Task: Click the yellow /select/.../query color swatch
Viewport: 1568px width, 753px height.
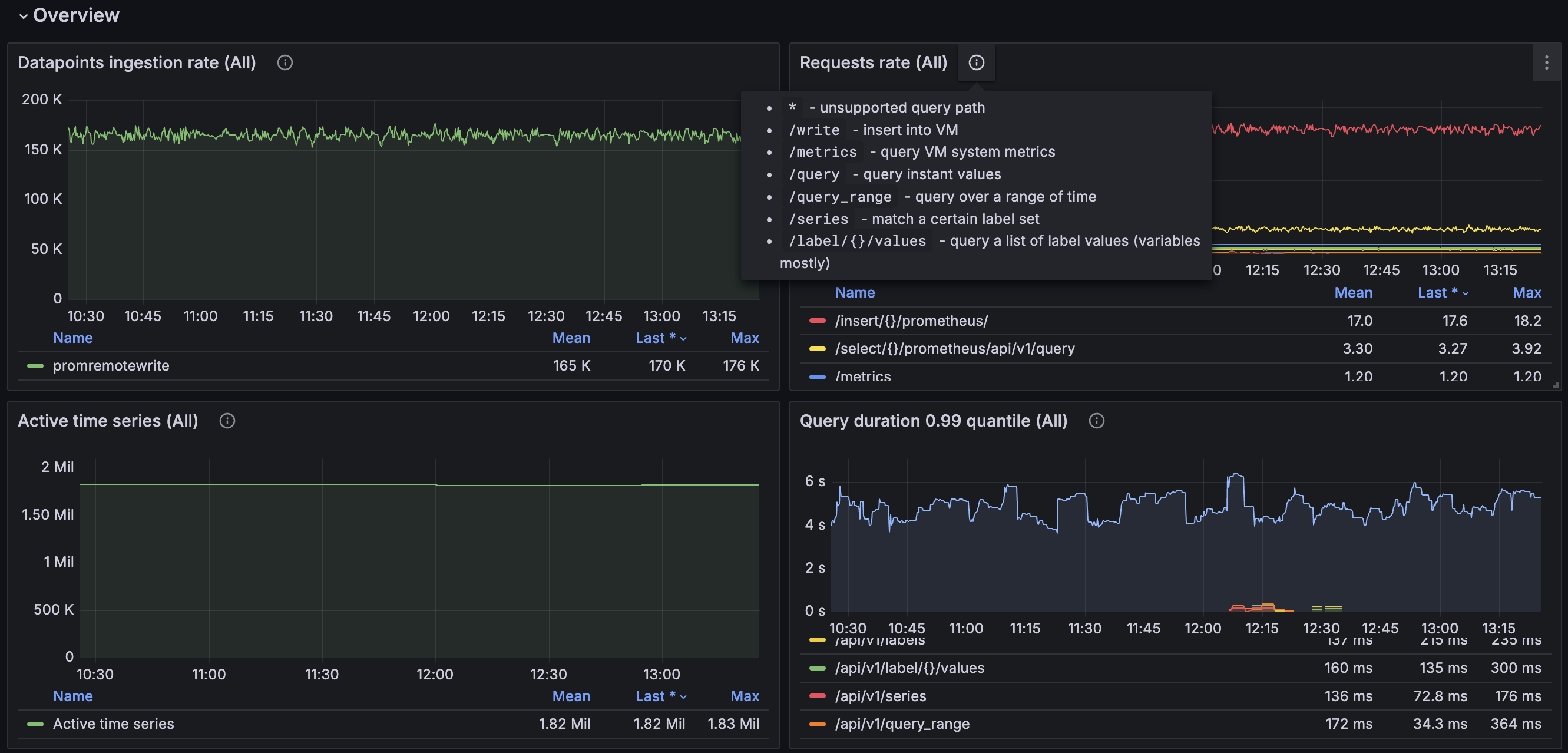Action: coord(817,349)
